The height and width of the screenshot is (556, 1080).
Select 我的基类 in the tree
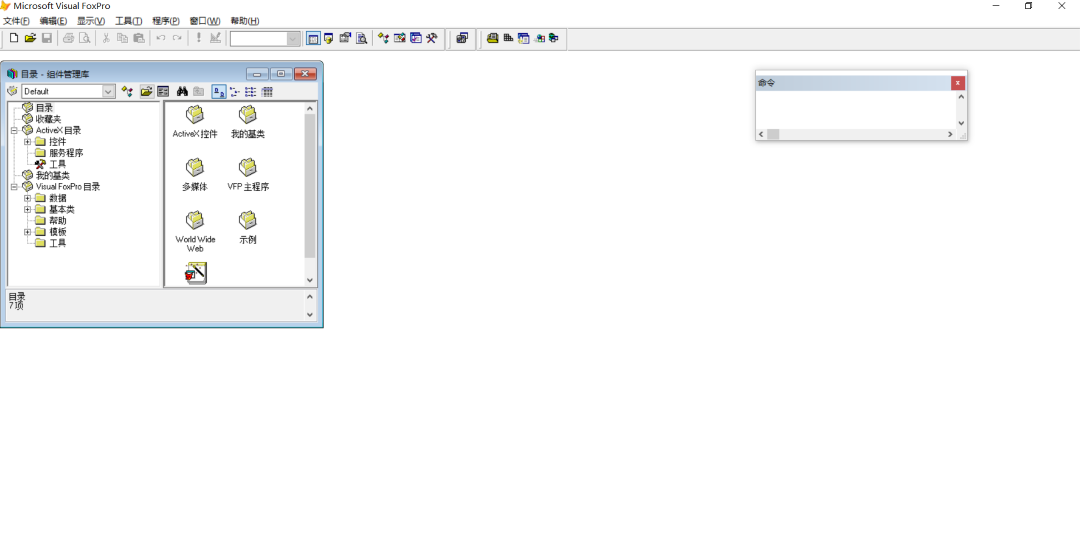click(x=52, y=176)
